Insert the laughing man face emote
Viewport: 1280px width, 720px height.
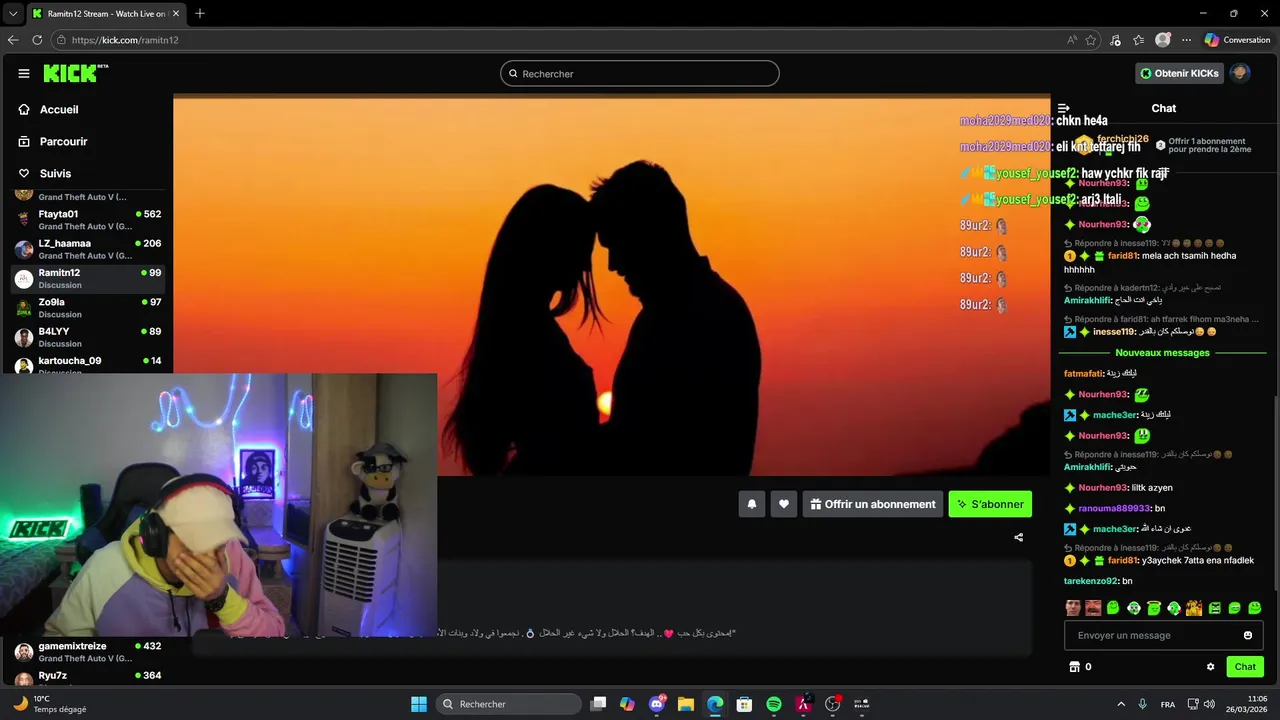[x=1093, y=608]
